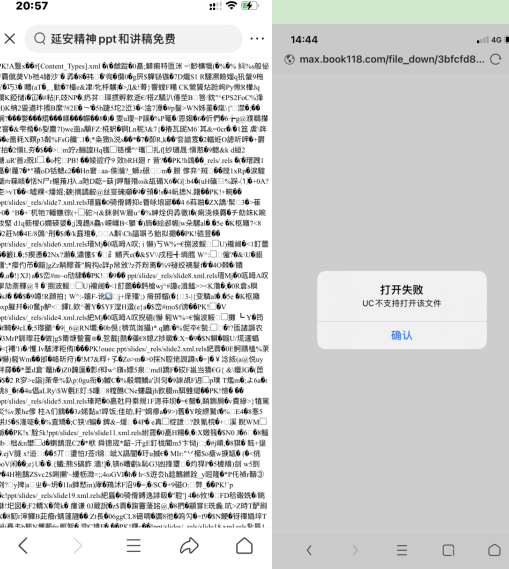Tap the search magnifier icon
509x569 pixels.
point(40,38)
